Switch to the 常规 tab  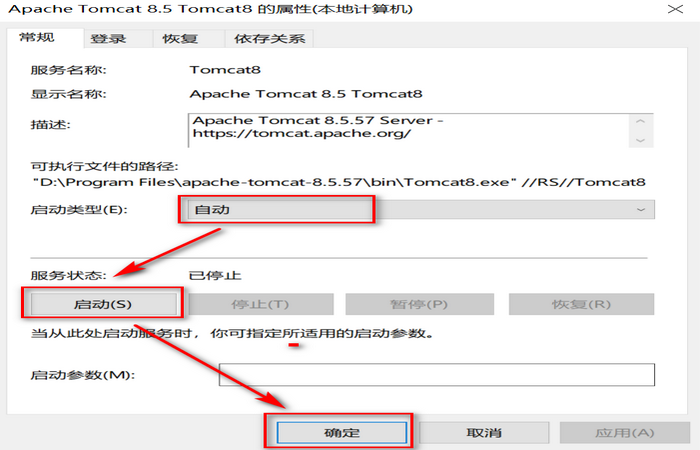[x=46, y=38]
